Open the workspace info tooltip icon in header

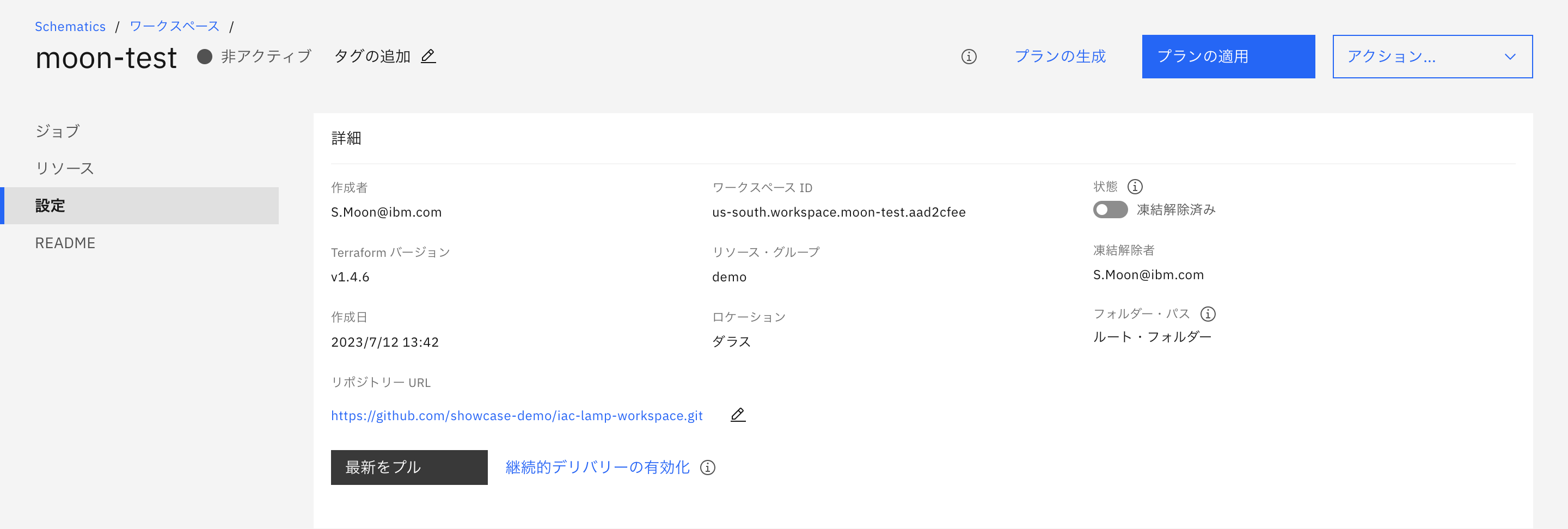[969, 57]
